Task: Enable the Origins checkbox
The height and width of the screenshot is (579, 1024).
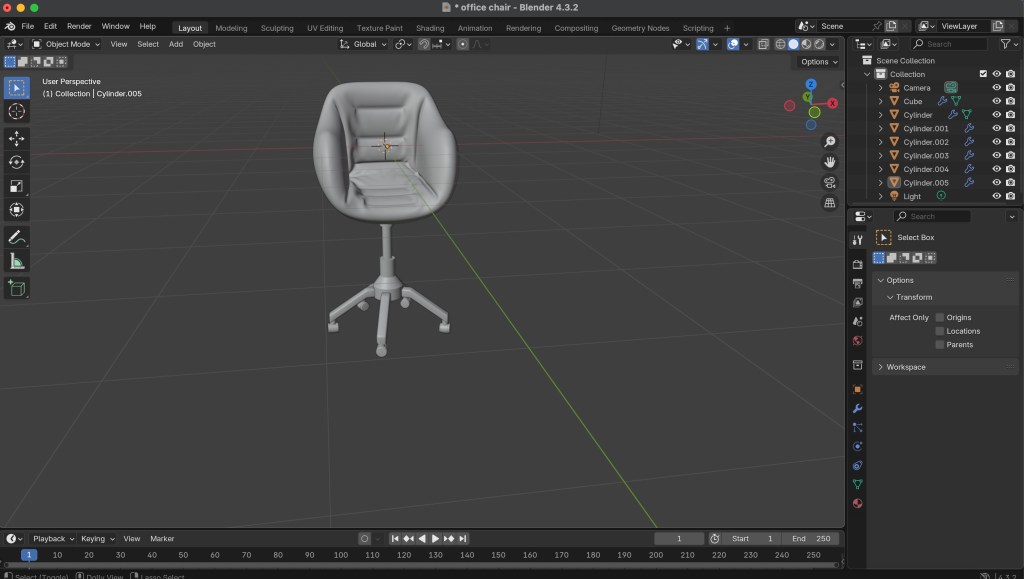Action: click(x=940, y=317)
